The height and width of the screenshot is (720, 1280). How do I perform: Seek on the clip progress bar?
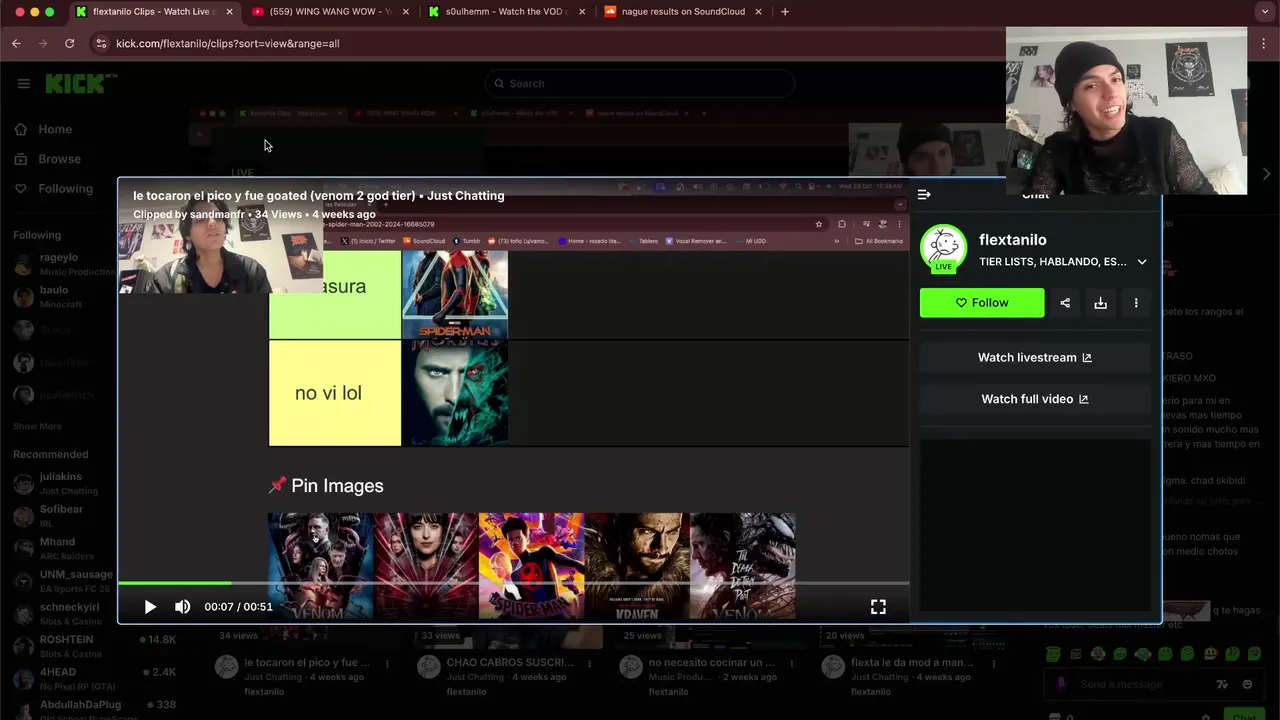513,582
